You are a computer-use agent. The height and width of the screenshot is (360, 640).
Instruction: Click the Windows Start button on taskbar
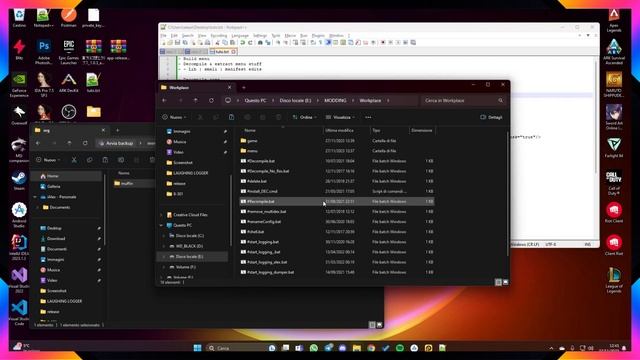point(198,348)
